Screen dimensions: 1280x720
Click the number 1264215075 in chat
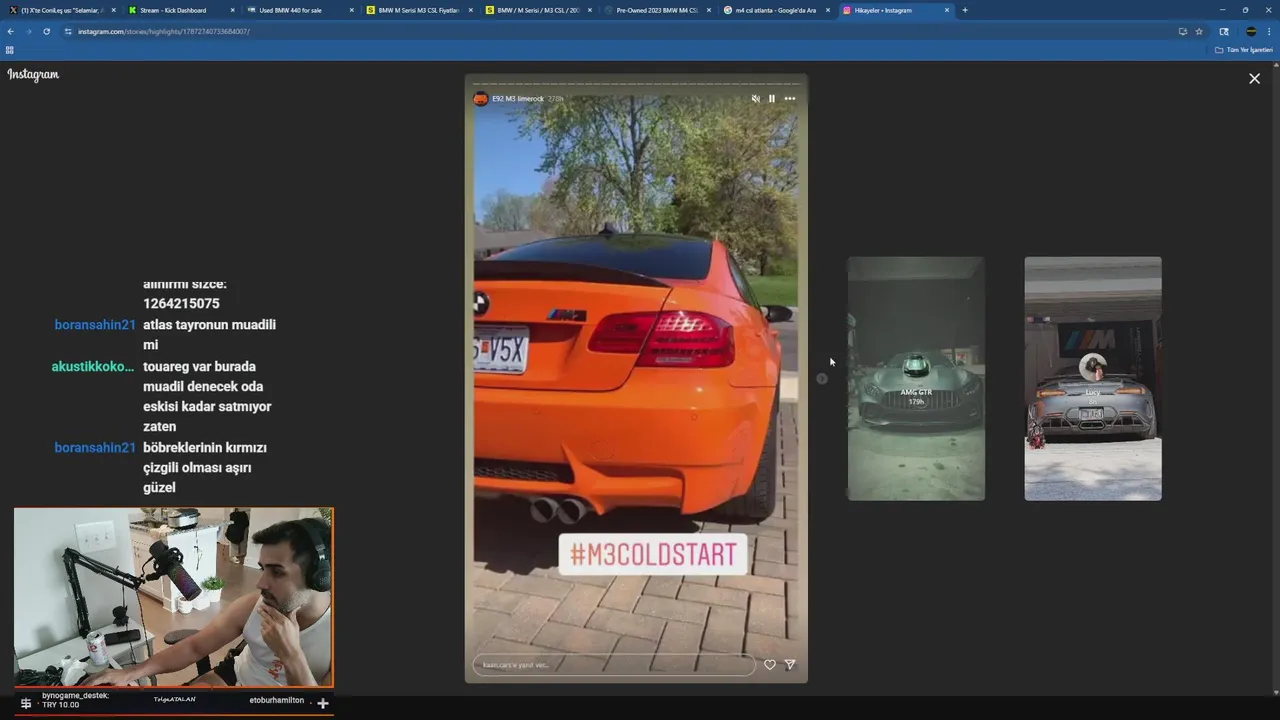[181, 303]
